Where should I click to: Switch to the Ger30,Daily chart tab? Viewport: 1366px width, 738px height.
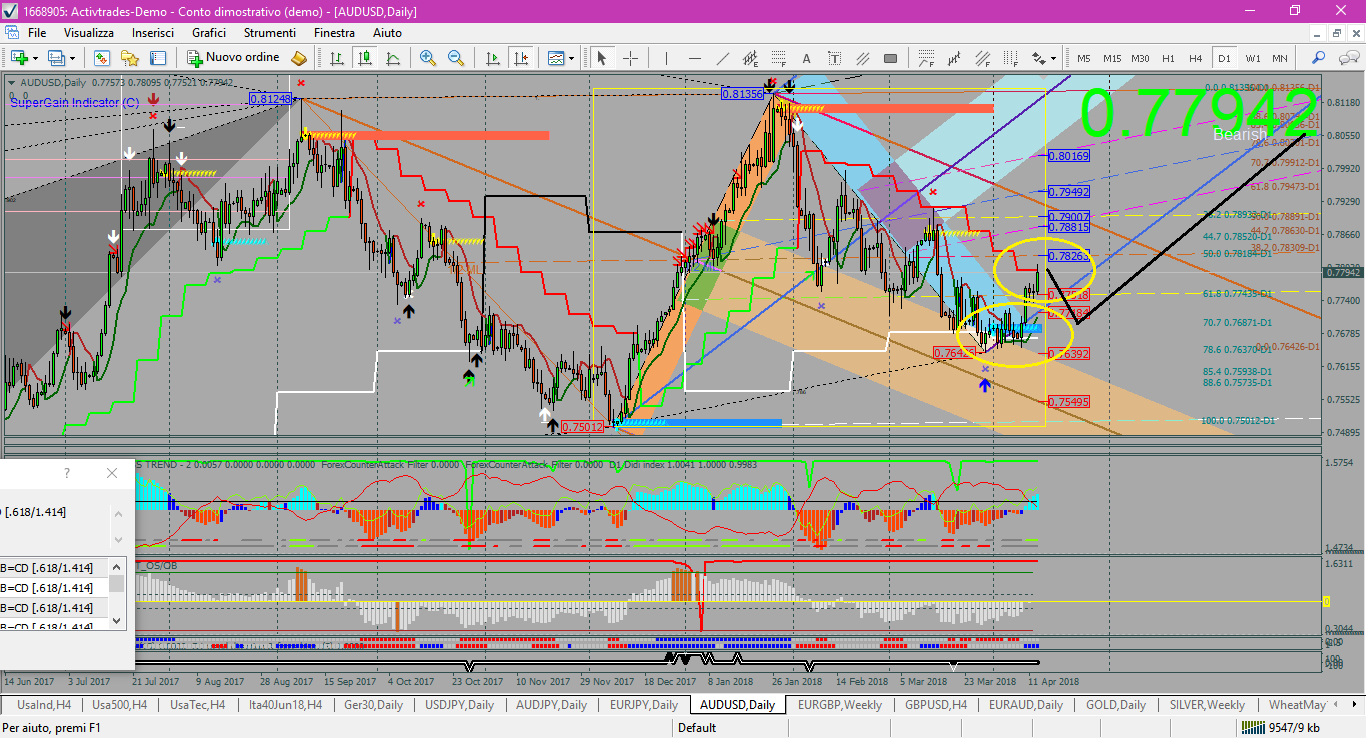373,705
